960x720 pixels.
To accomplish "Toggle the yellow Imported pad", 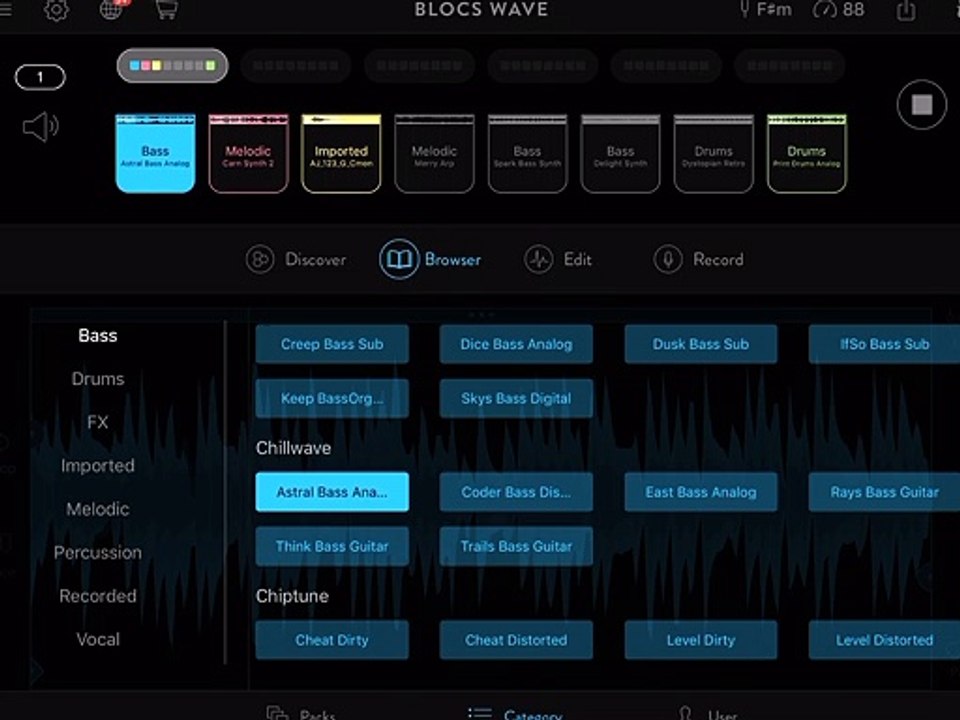I will 342,154.
